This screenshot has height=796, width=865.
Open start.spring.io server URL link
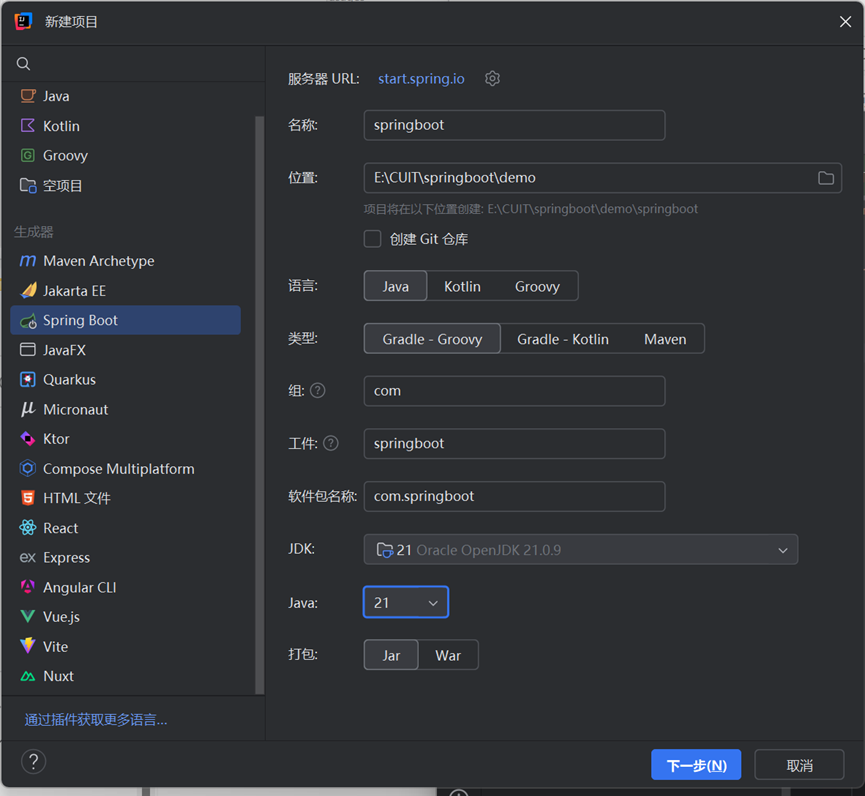[421, 79]
